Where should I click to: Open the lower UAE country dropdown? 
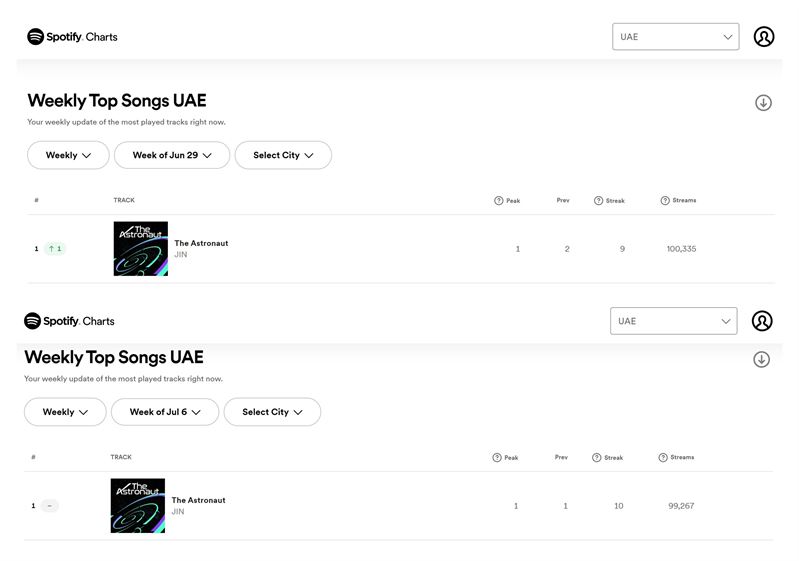[674, 321]
